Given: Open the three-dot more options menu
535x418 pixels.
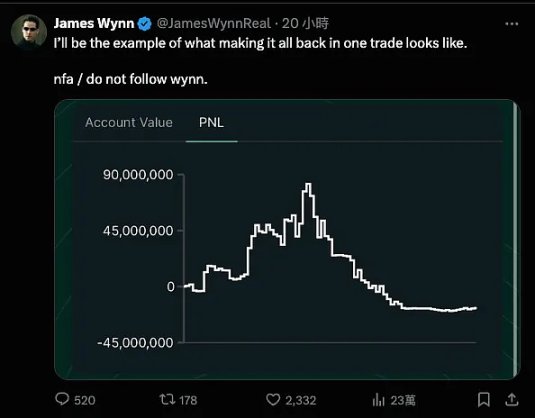Looking at the screenshot, I should 511,24.
